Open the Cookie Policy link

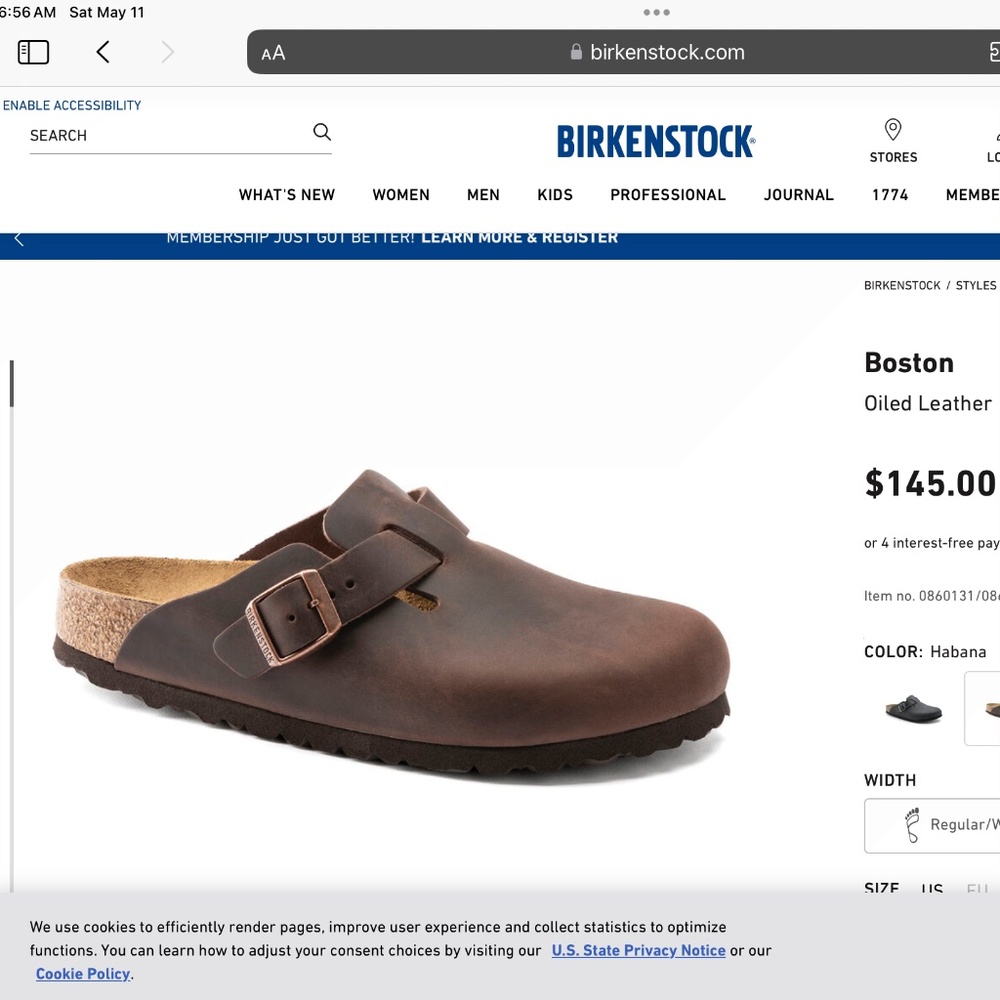pos(83,974)
